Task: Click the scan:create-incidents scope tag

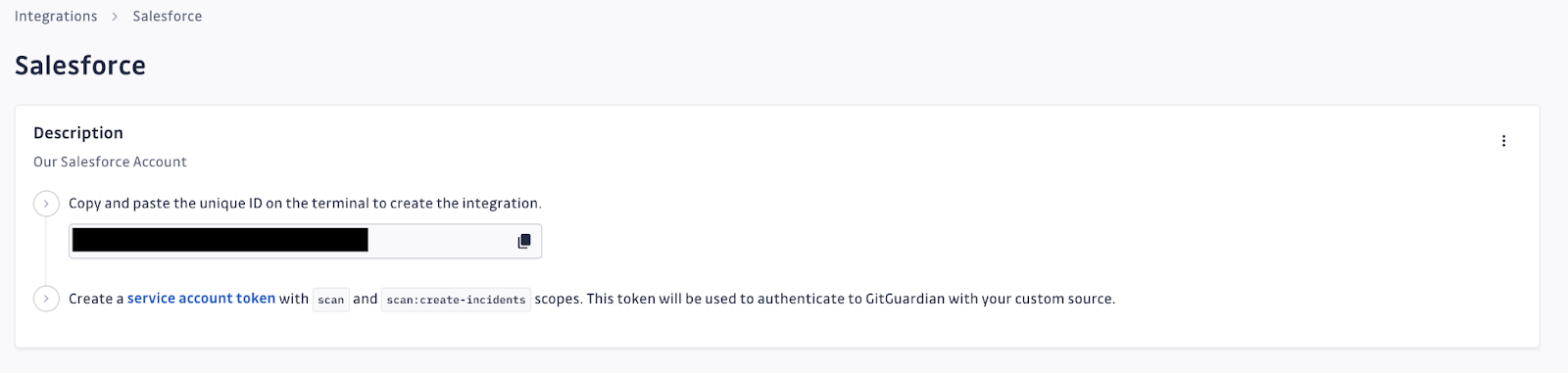Action: (456, 300)
